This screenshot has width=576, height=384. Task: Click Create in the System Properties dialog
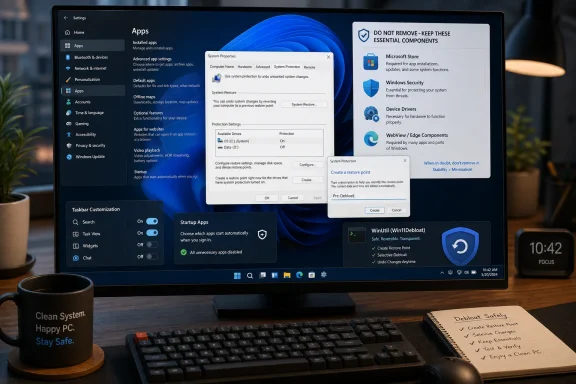pyautogui.click(x=307, y=180)
